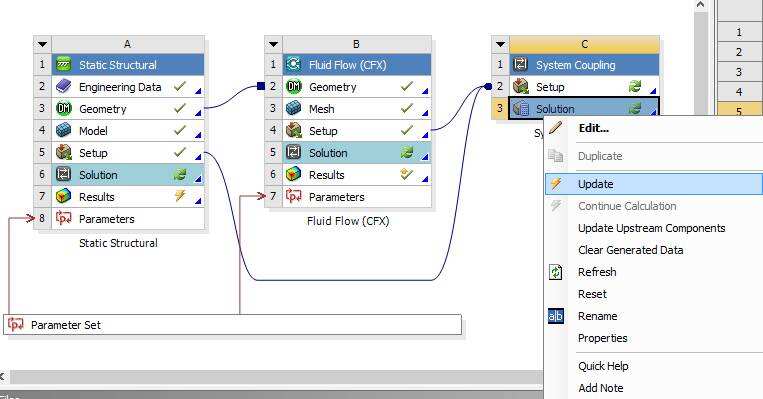Open the system C dropdown arrow

tap(500, 44)
